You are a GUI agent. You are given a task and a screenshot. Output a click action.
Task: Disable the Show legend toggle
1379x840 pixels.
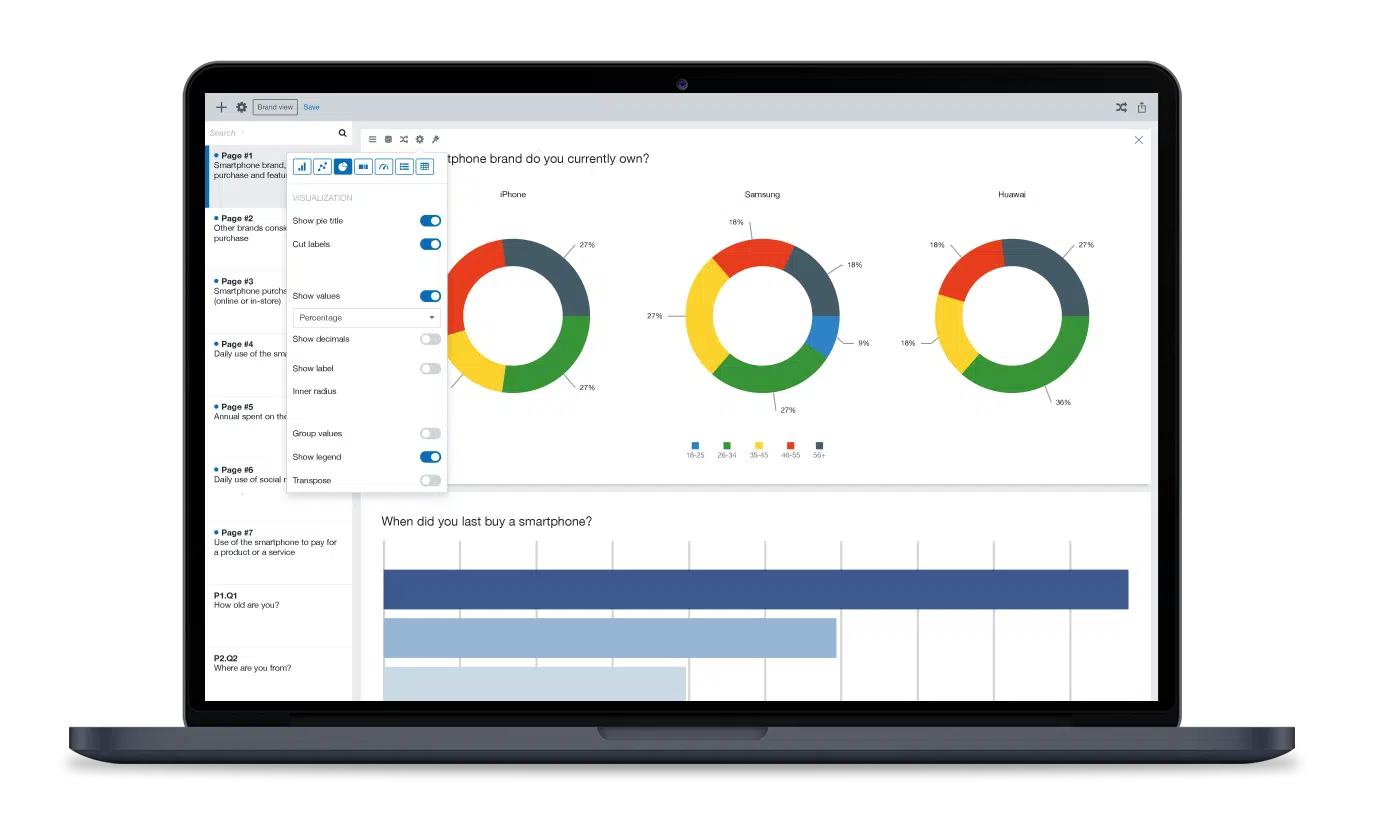(x=430, y=457)
